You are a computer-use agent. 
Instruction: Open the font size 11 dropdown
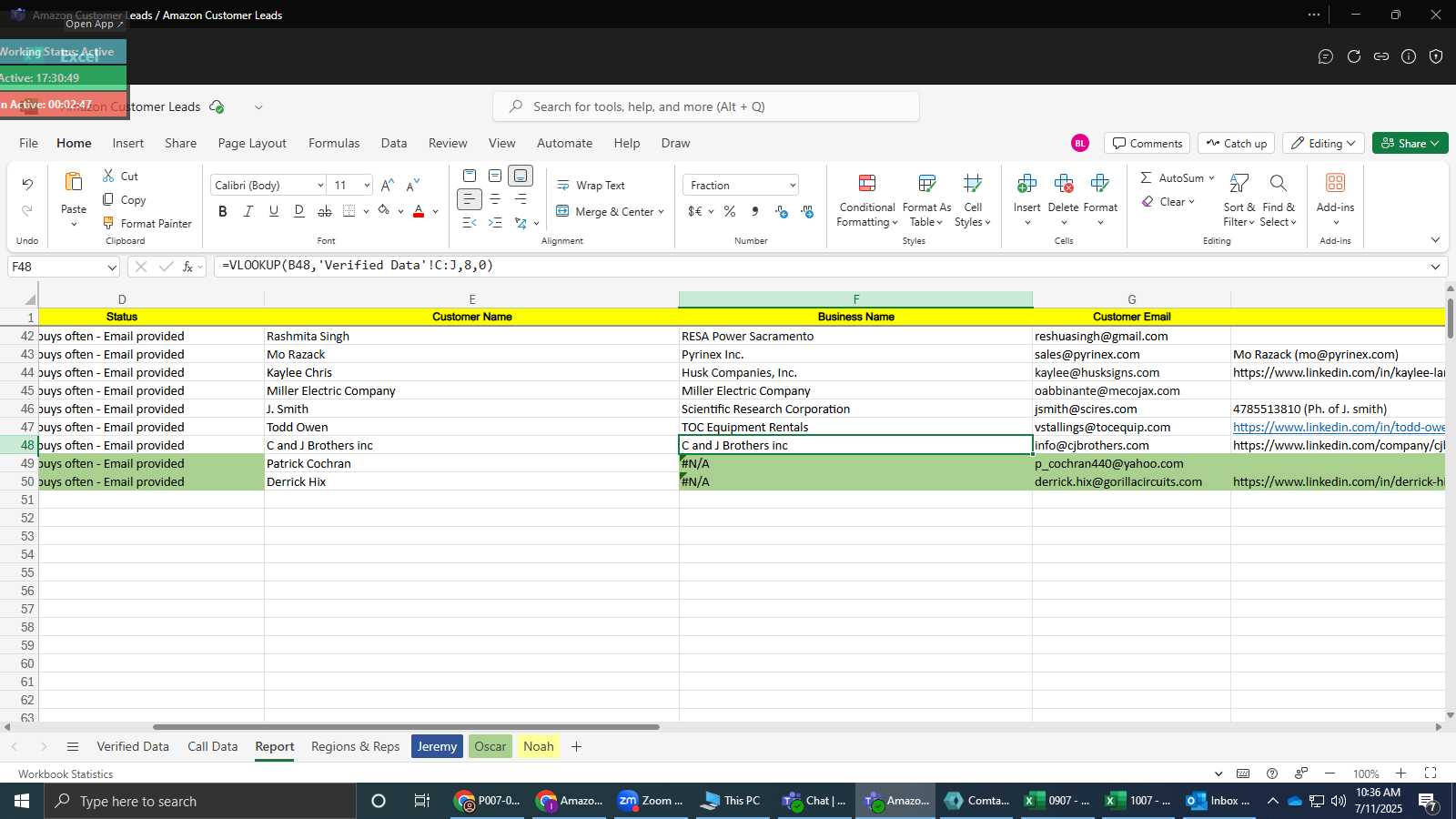367,186
